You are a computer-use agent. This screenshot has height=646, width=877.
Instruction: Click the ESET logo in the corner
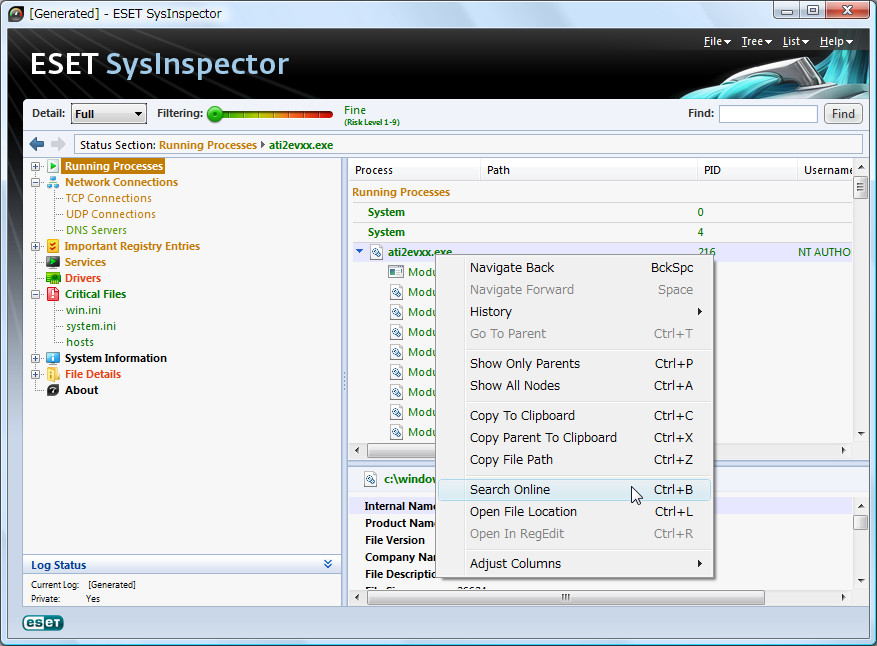(x=42, y=622)
